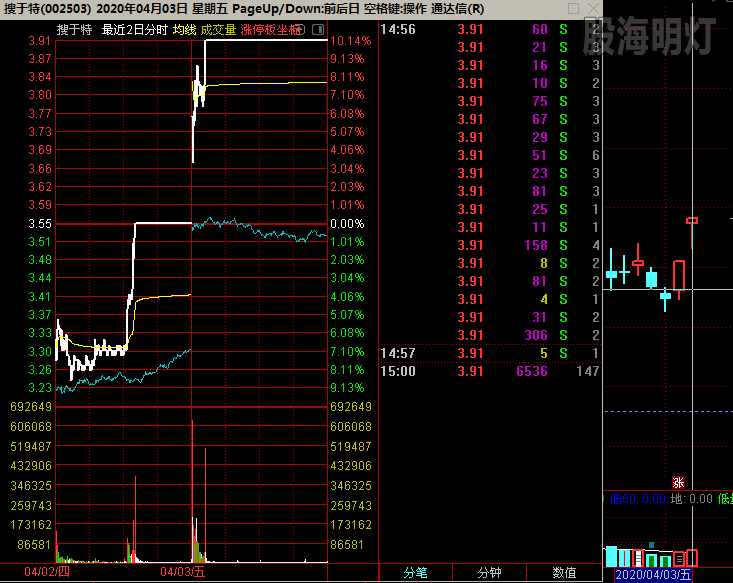The height and width of the screenshot is (583, 733).
Task: Click the 成交量 legend label
Action: click(x=218, y=30)
